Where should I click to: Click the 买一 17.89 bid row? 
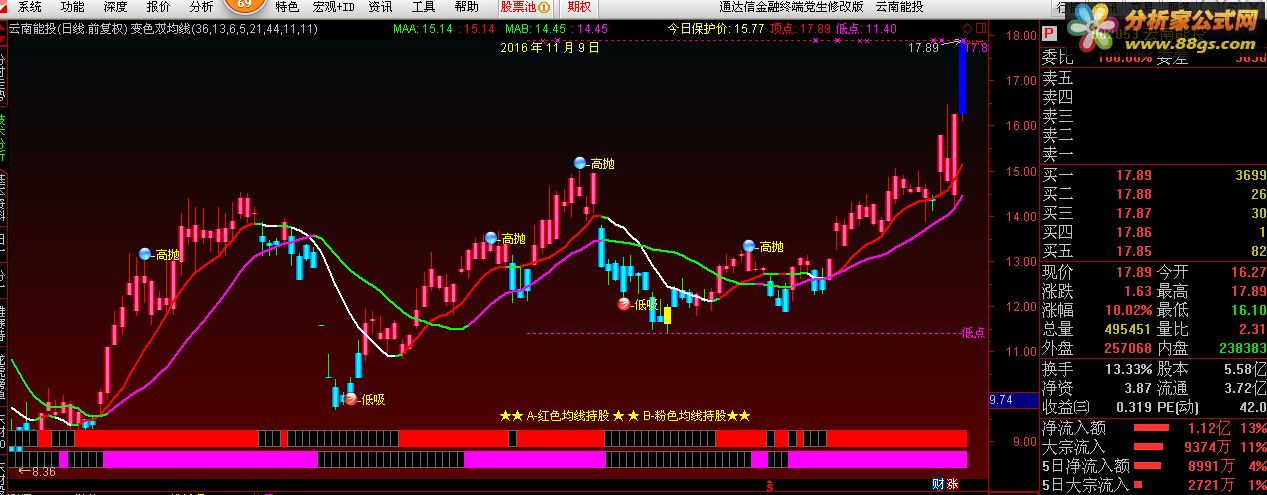(1154, 175)
